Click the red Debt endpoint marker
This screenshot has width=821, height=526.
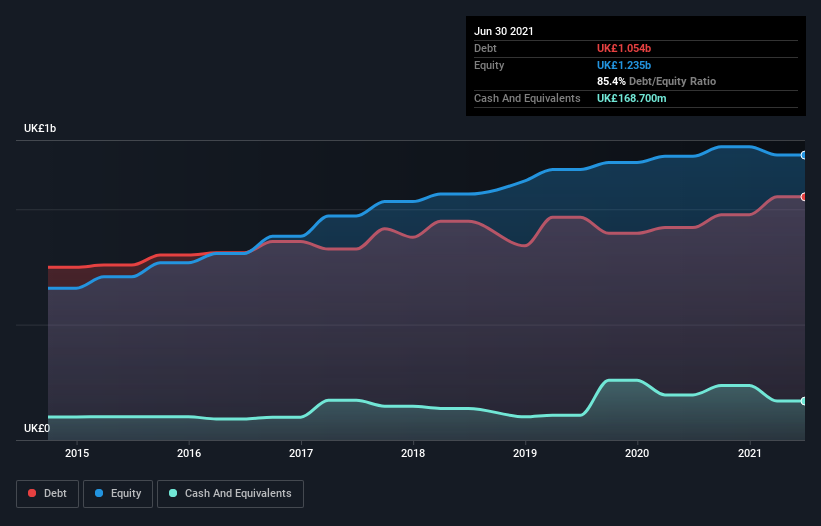[x=804, y=197]
